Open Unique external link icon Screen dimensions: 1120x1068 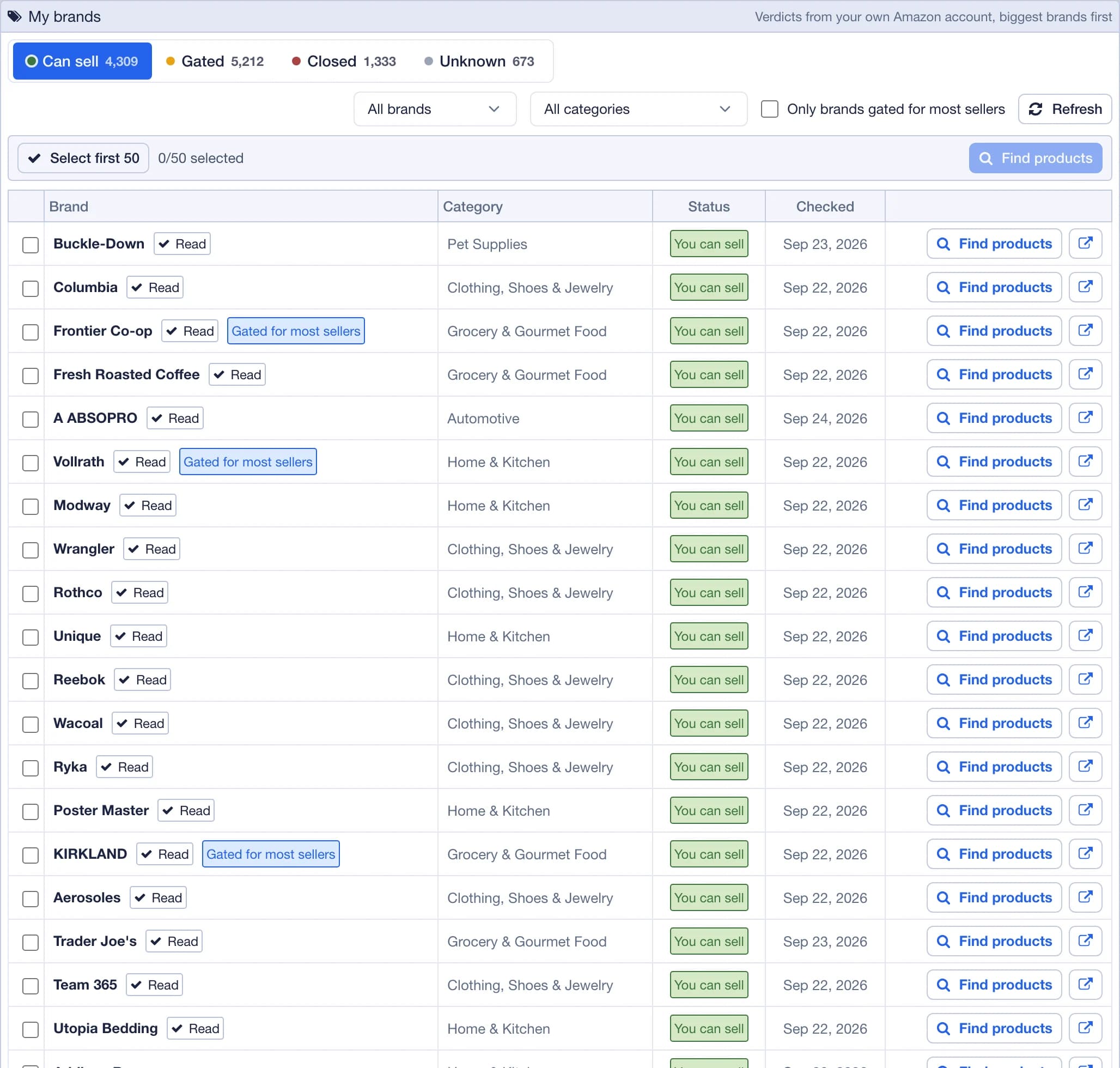[1085, 636]
